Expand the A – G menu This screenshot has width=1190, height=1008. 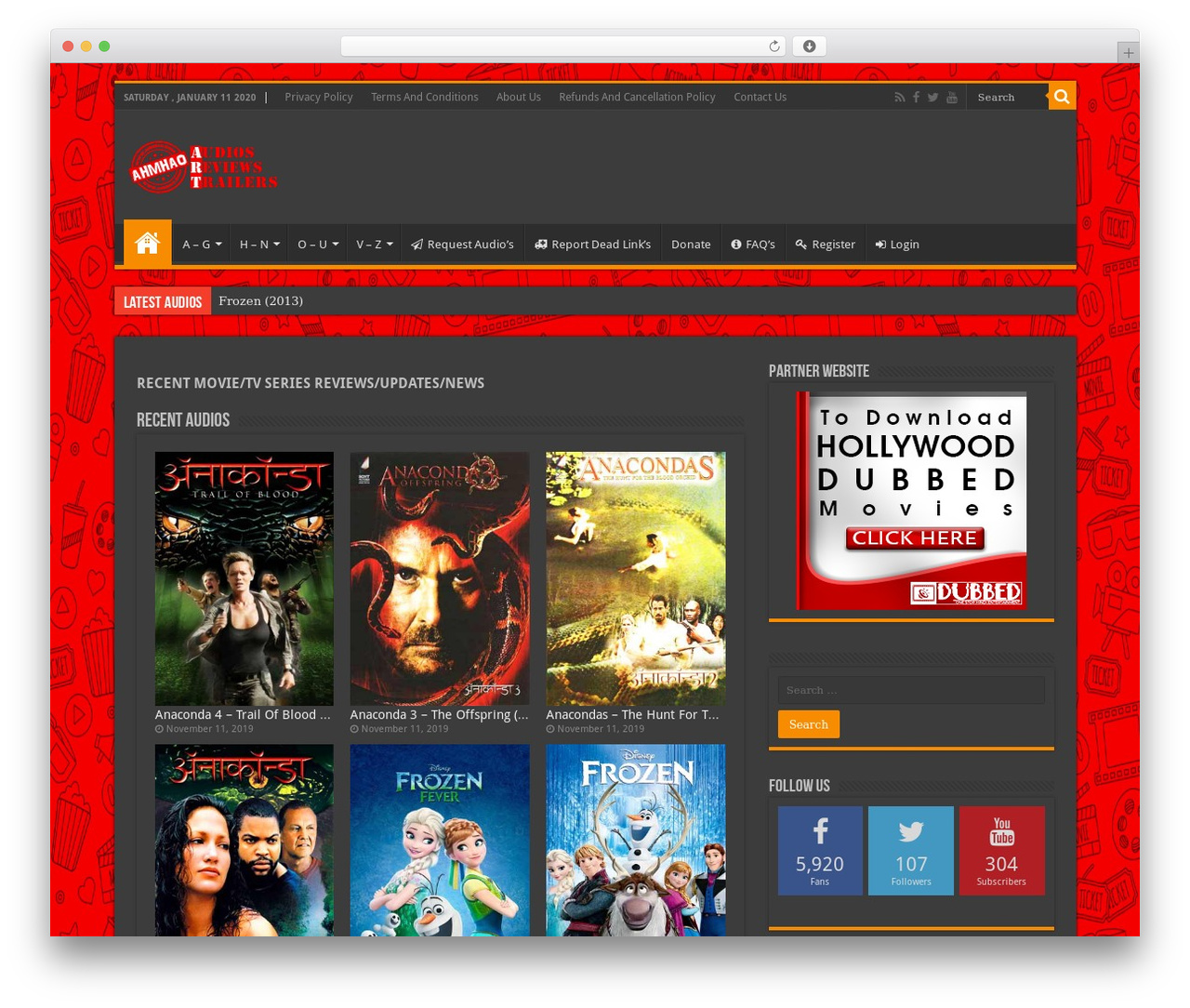coord(202,245)
